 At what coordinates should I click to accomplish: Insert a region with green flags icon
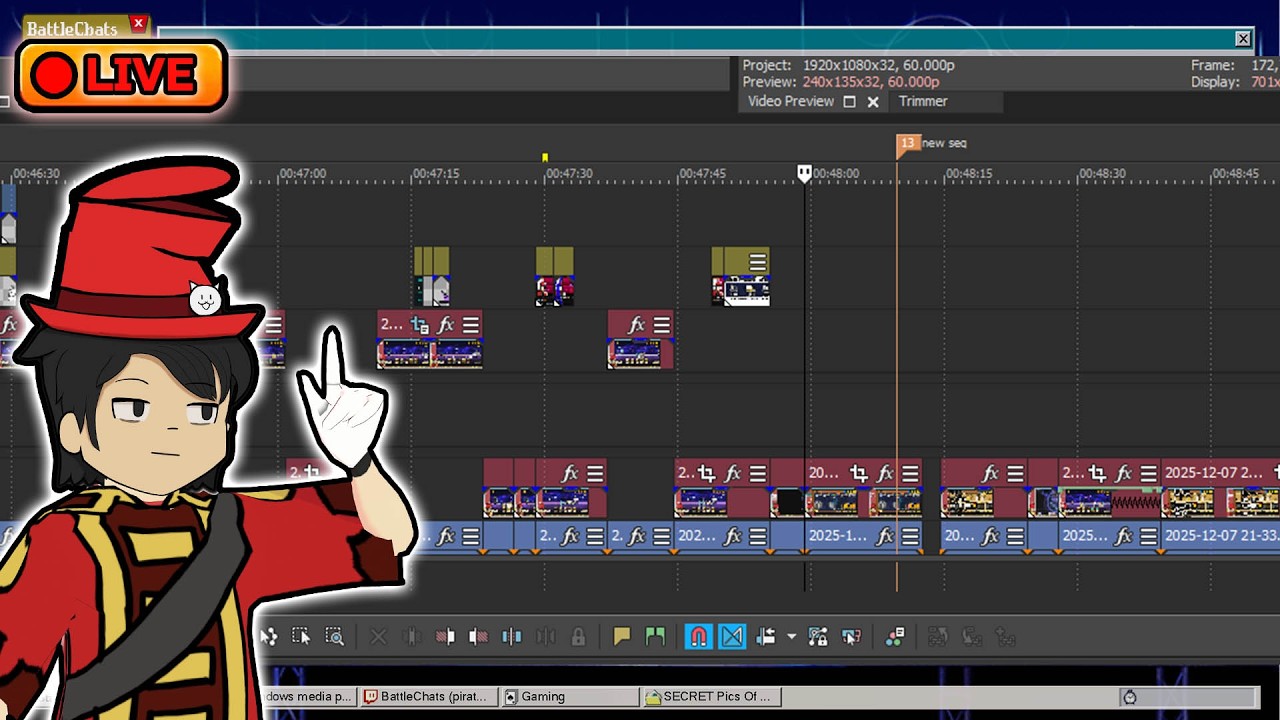(x=655, y=637)
